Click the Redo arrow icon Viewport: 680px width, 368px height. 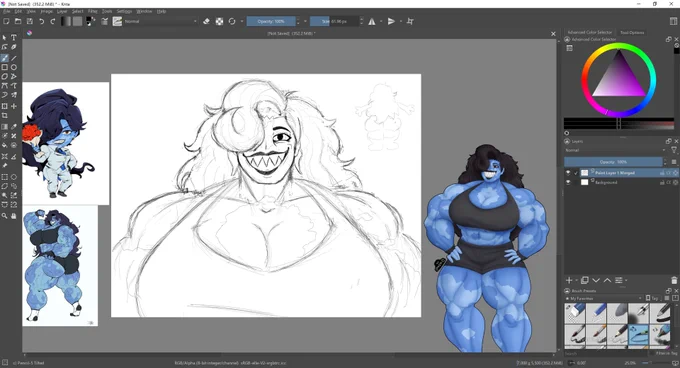click(52, 21)
